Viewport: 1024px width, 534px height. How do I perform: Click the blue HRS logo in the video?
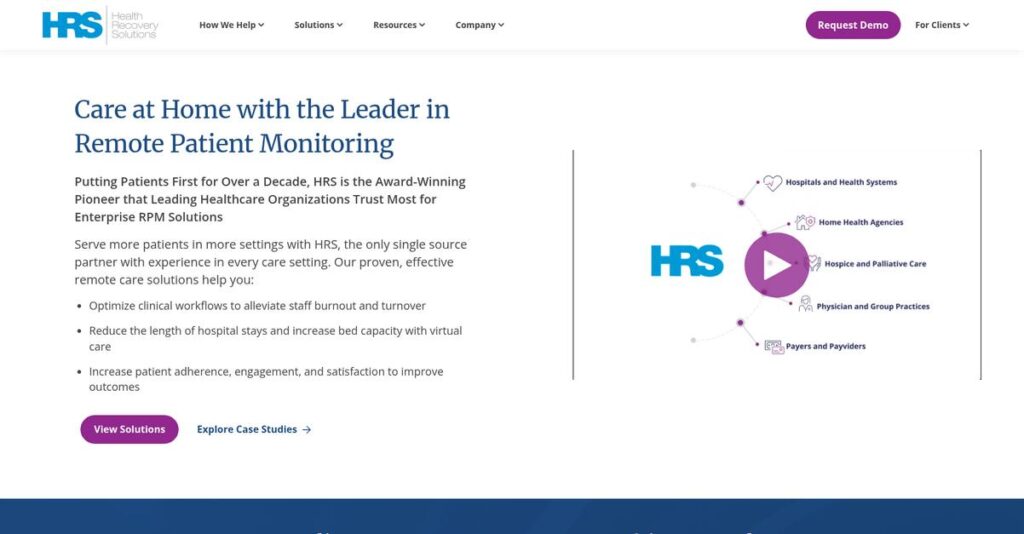coord(687,261)
